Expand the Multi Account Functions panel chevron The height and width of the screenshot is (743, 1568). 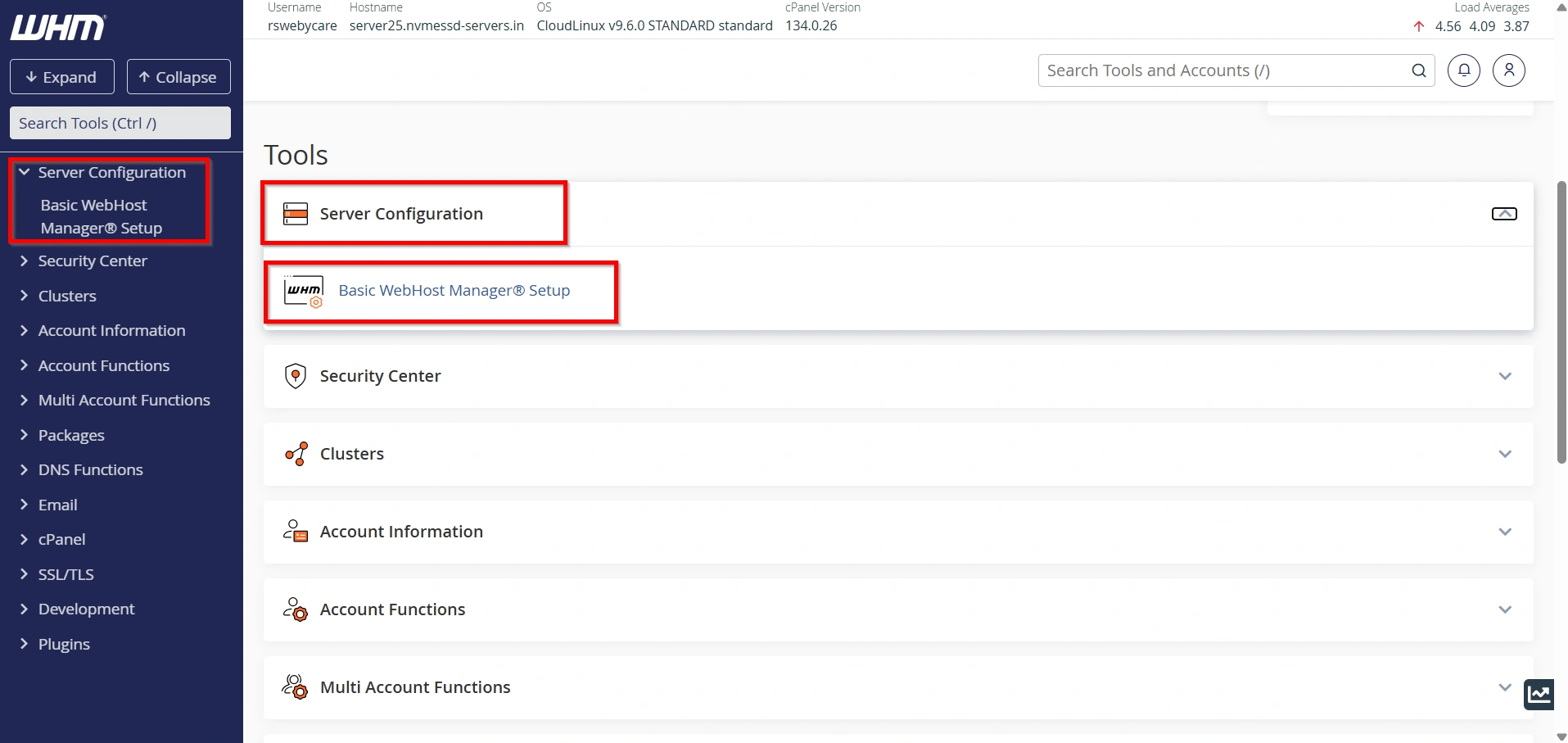[1505, 687]
